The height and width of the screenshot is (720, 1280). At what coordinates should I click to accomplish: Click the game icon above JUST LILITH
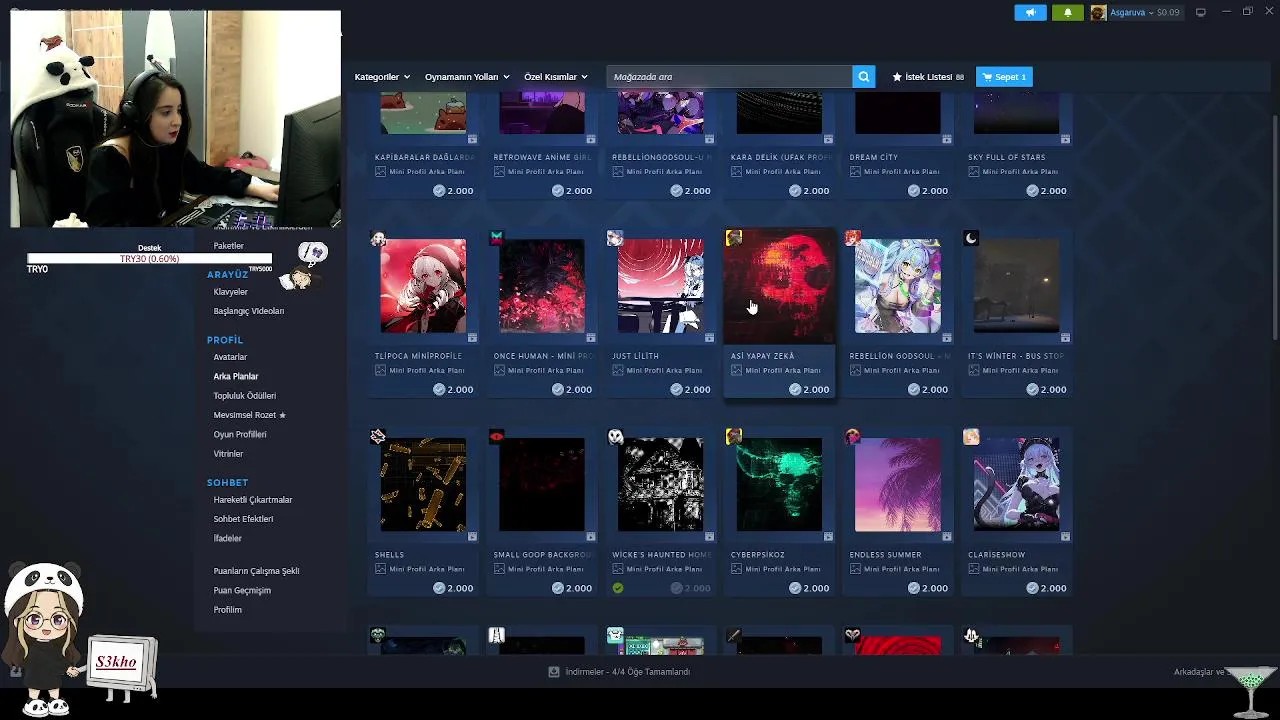click(615, 238)
